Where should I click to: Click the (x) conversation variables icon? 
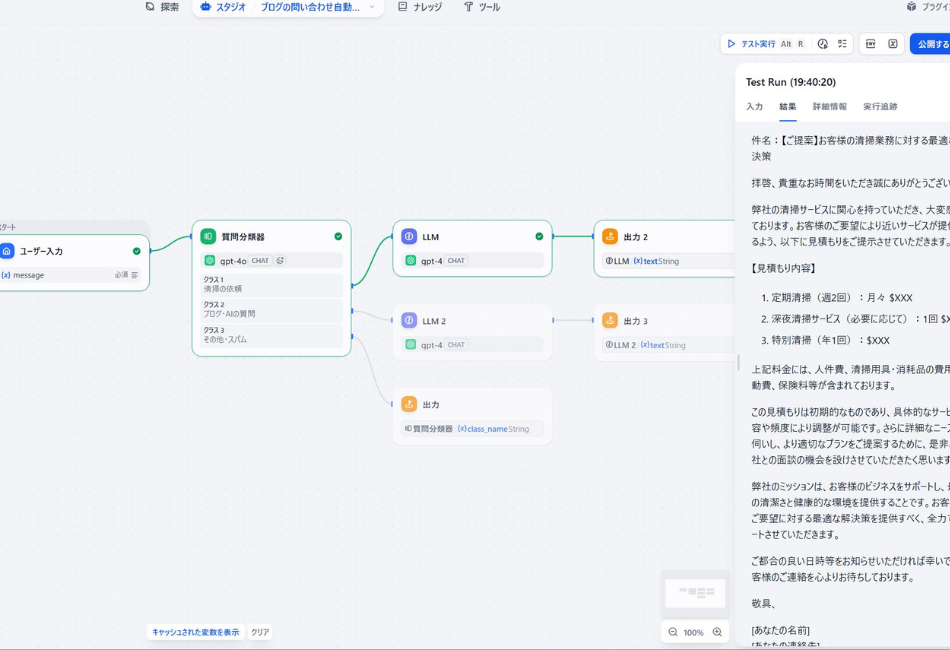point(891,44)
